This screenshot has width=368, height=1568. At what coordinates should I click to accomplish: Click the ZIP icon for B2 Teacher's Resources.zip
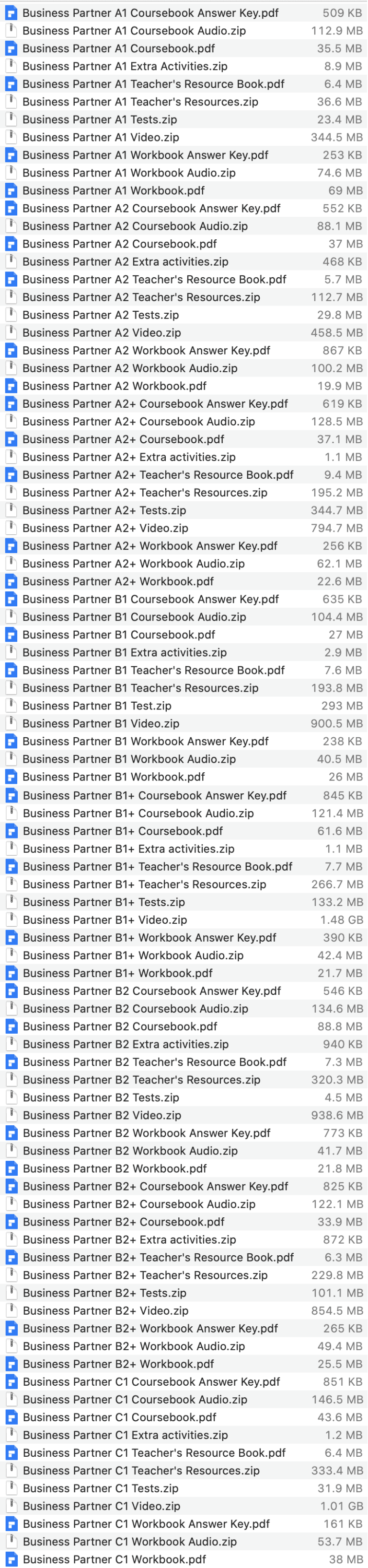11,1080
